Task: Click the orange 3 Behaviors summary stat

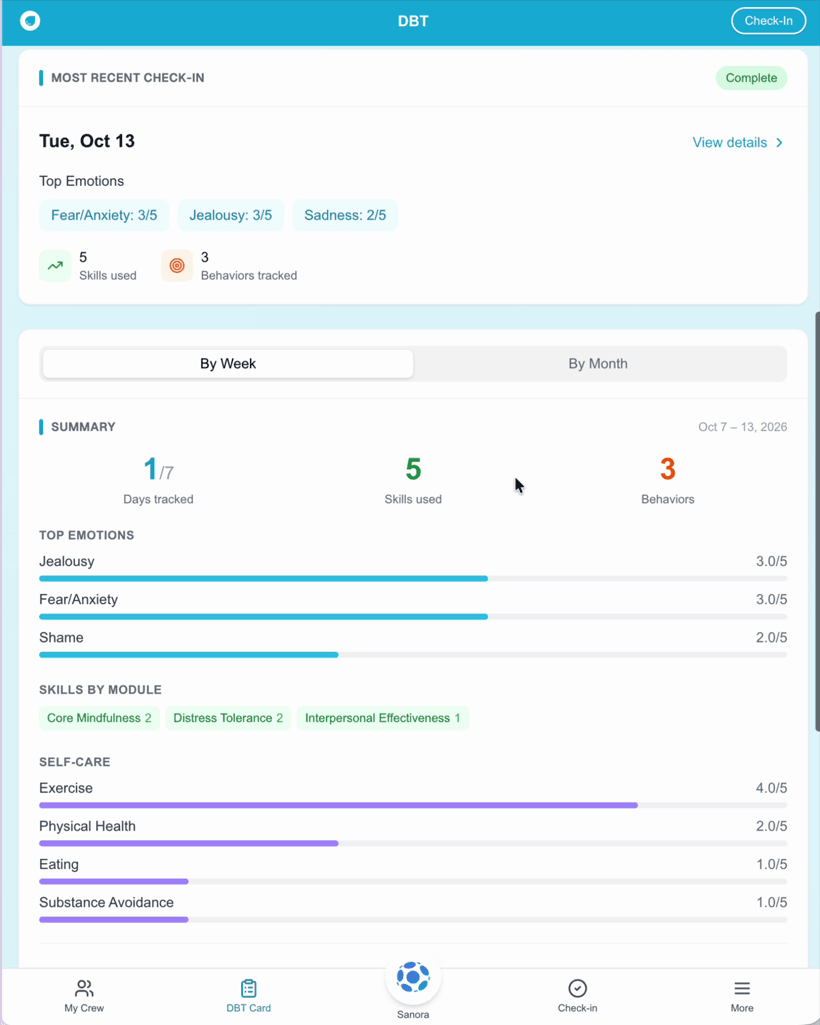Action: (x=668, y=481)
